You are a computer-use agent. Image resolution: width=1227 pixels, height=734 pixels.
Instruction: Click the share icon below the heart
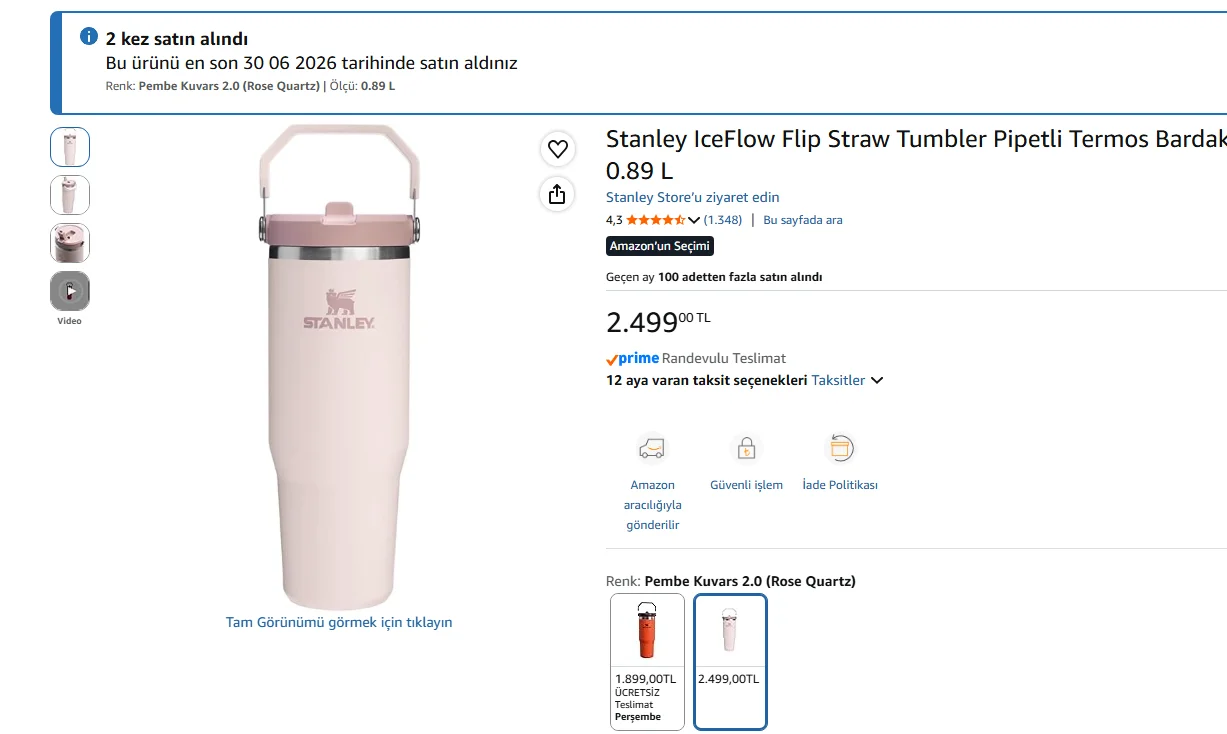[558, 194]
